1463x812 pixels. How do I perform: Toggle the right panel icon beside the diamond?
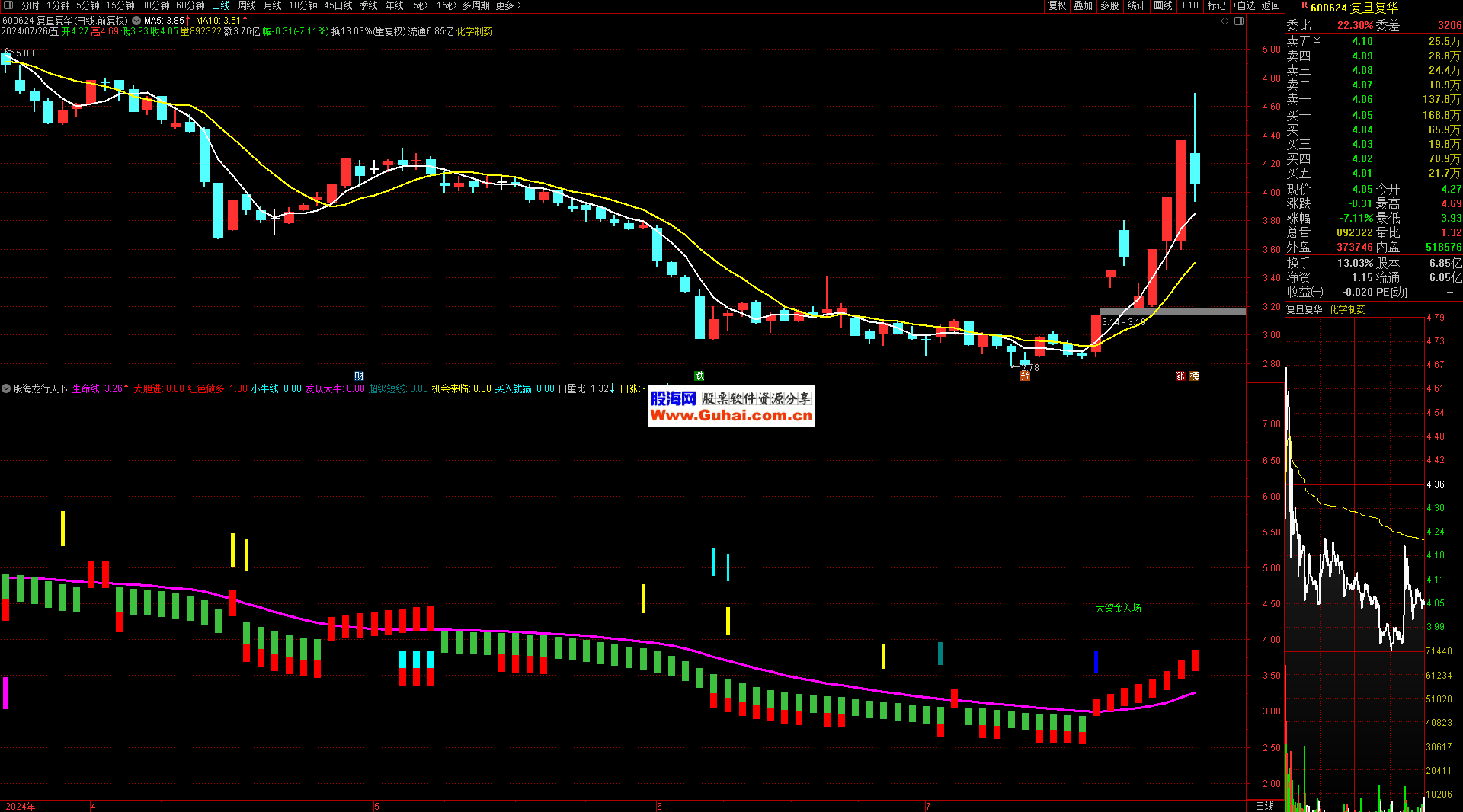click(1239, 21)
